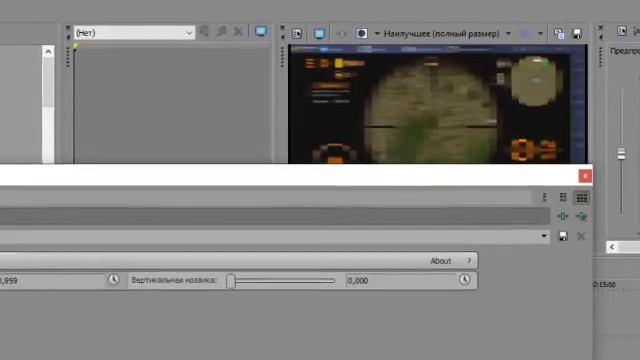Close the trimmer panel with small X

pyautogui.click(x=68, y=28)
